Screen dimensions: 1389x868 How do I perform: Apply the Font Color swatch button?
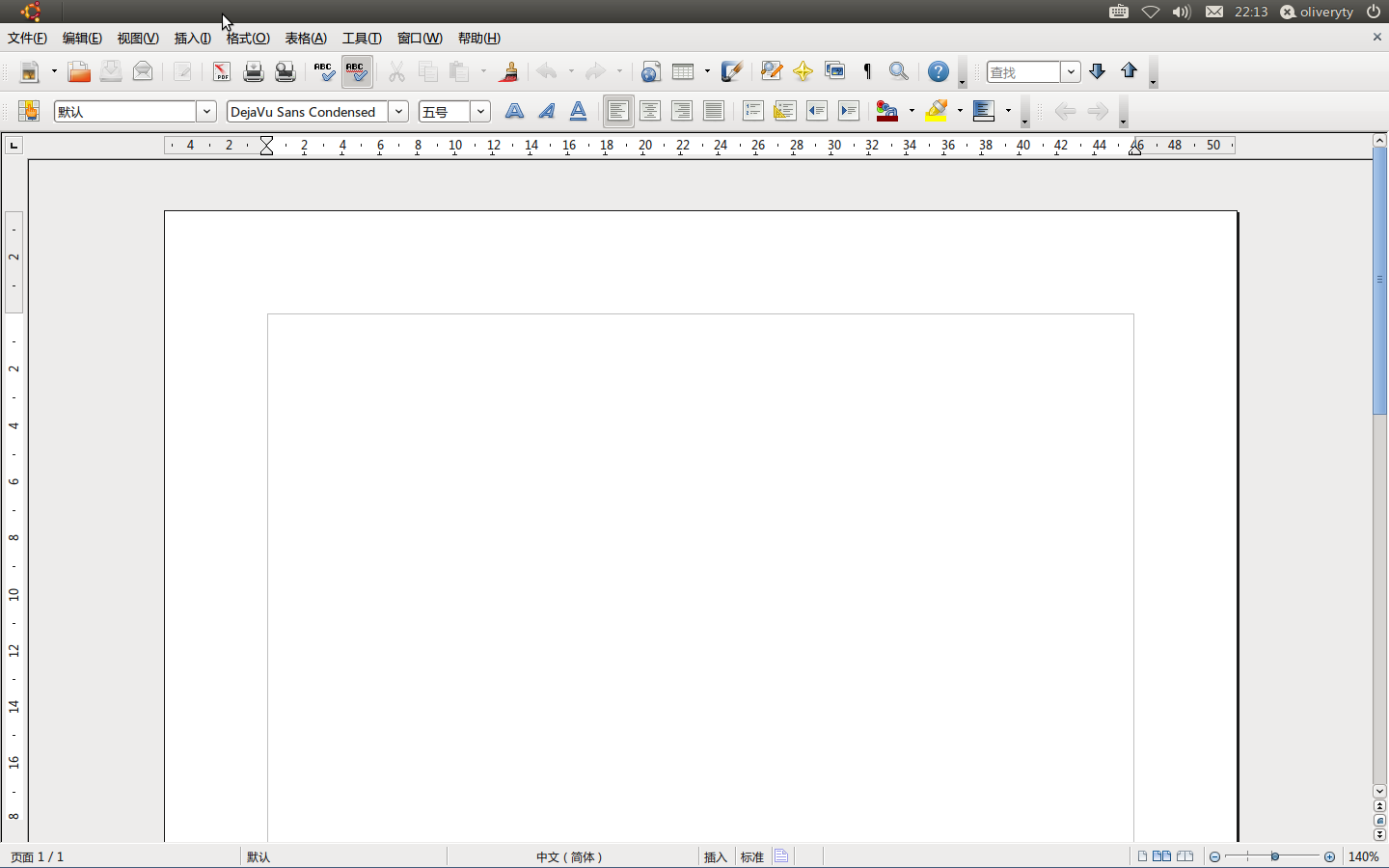point(887,111)
